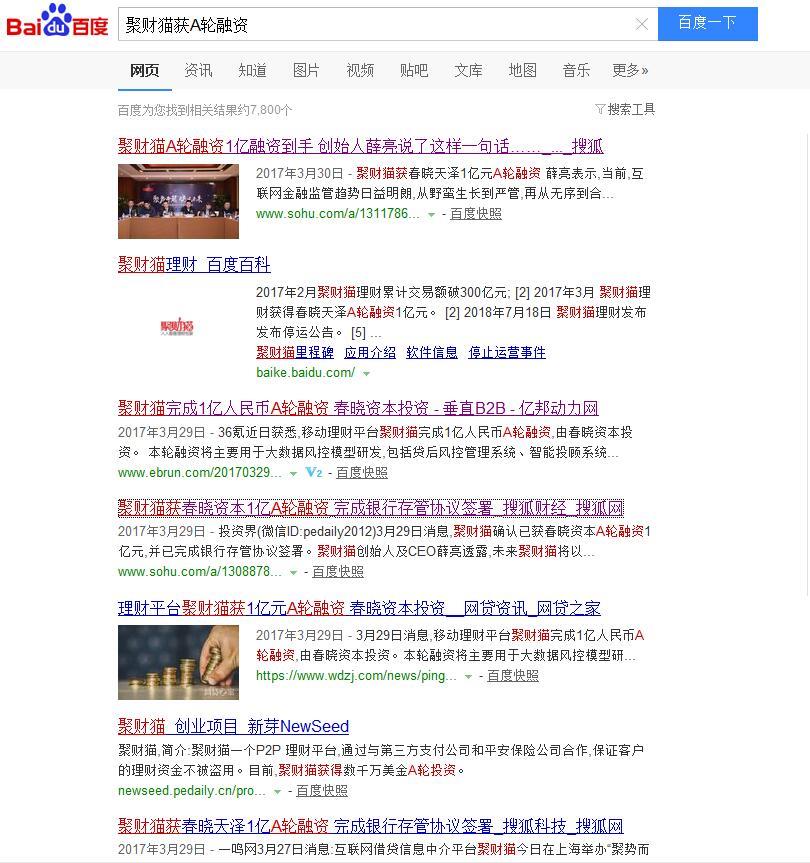Open result 聚财猫A轮融资1亿融资到手 from 搜狐
810x863 pixels.
[x=360, y=146]
